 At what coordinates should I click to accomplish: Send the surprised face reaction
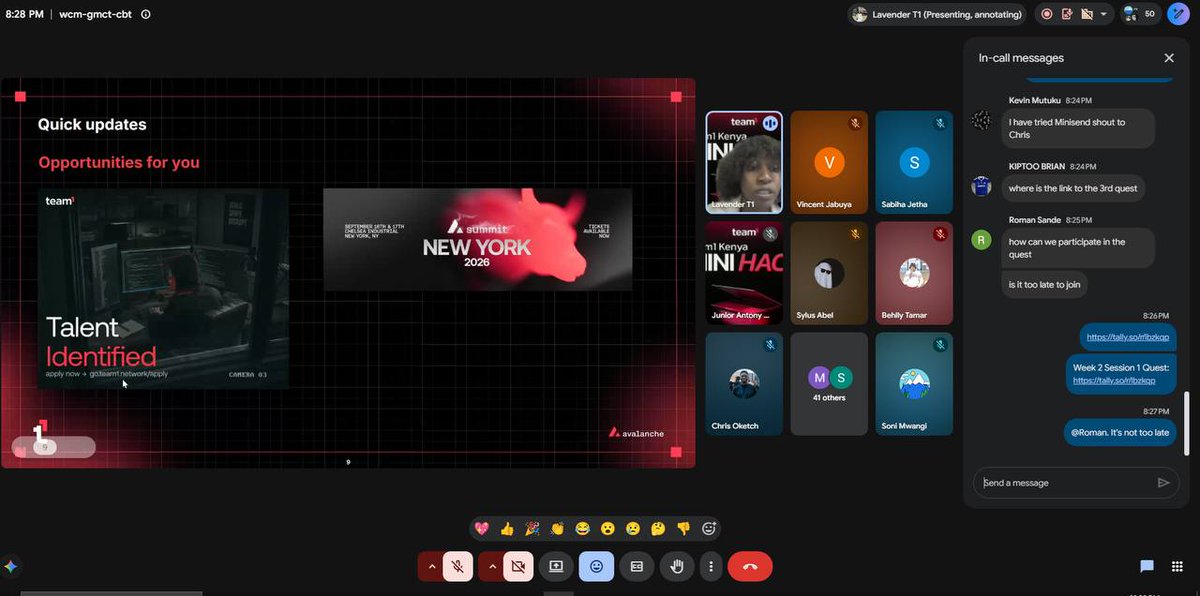pos(608,528)
